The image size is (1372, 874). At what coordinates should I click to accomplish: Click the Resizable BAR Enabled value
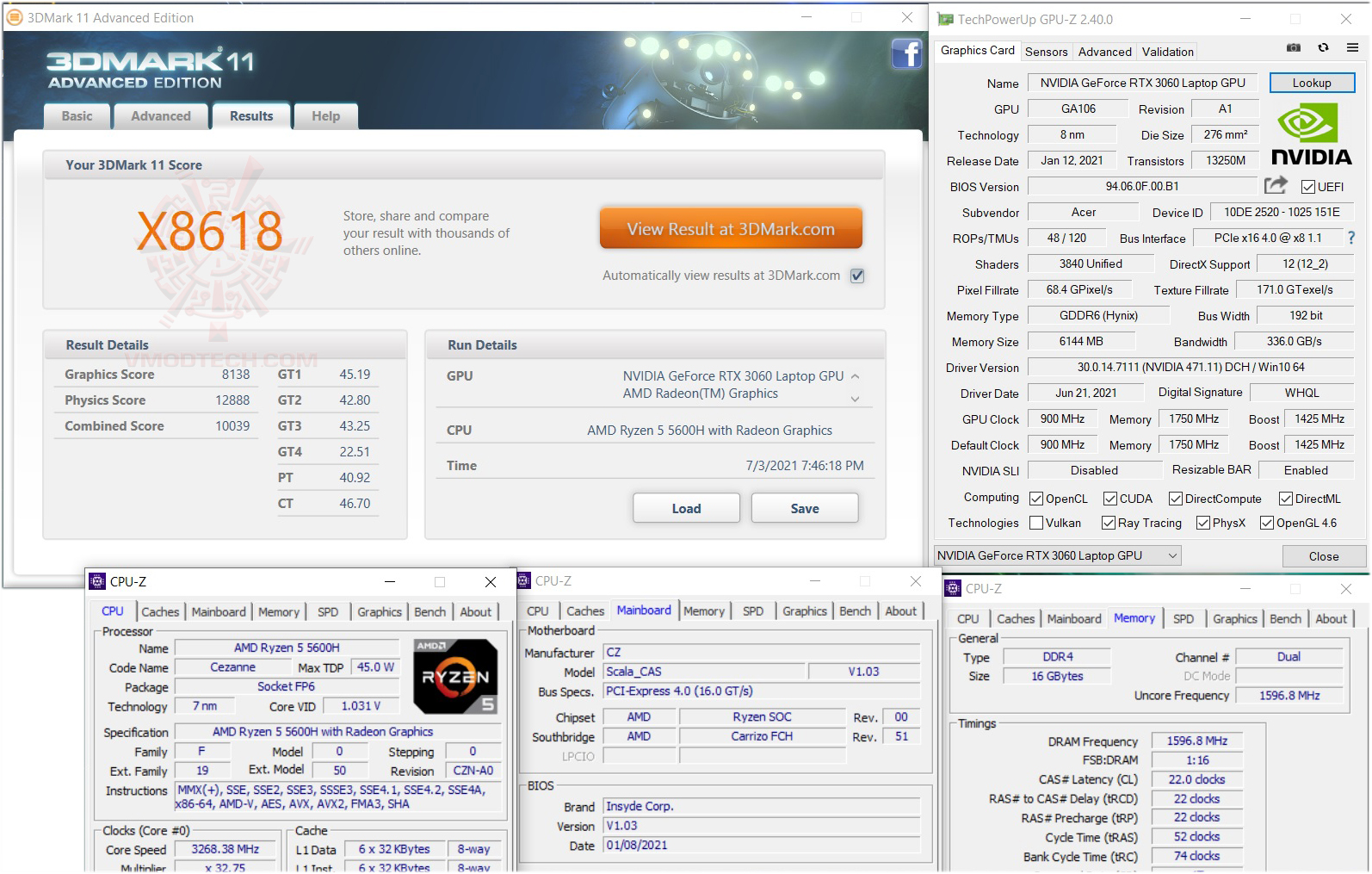coord(1306,470)
